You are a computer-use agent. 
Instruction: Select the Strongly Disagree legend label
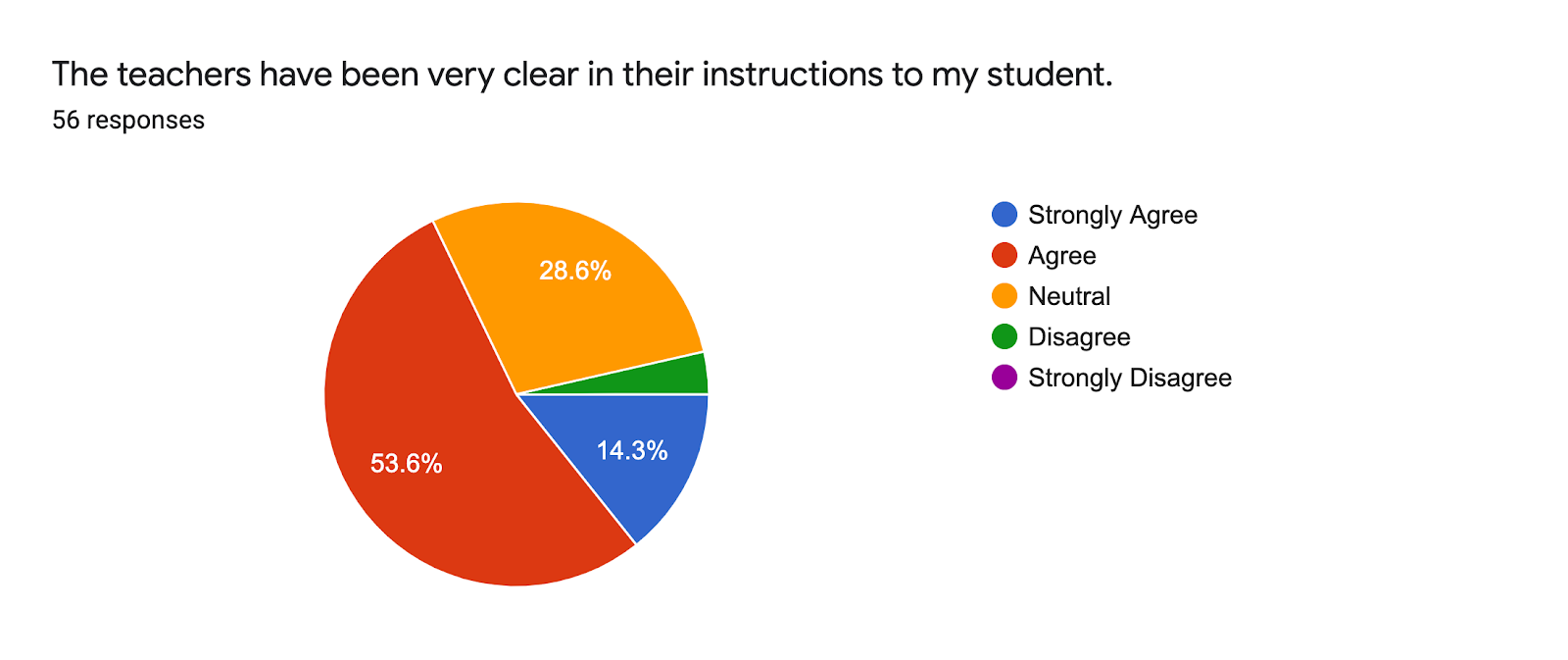tap(1129, 378)
